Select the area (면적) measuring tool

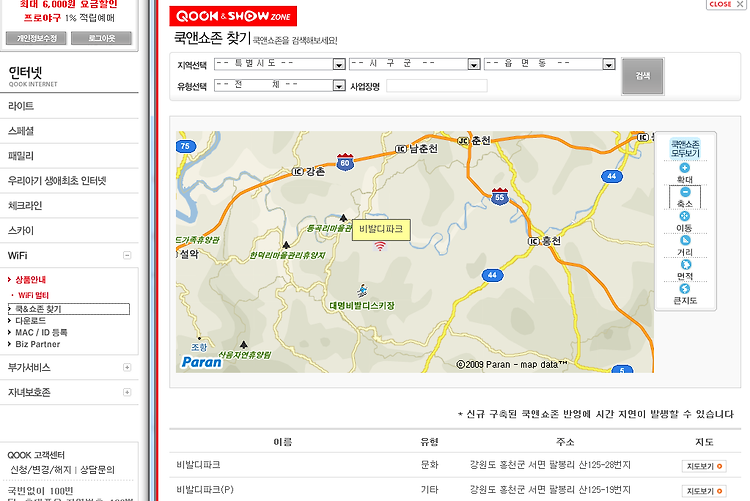point(685,265)
